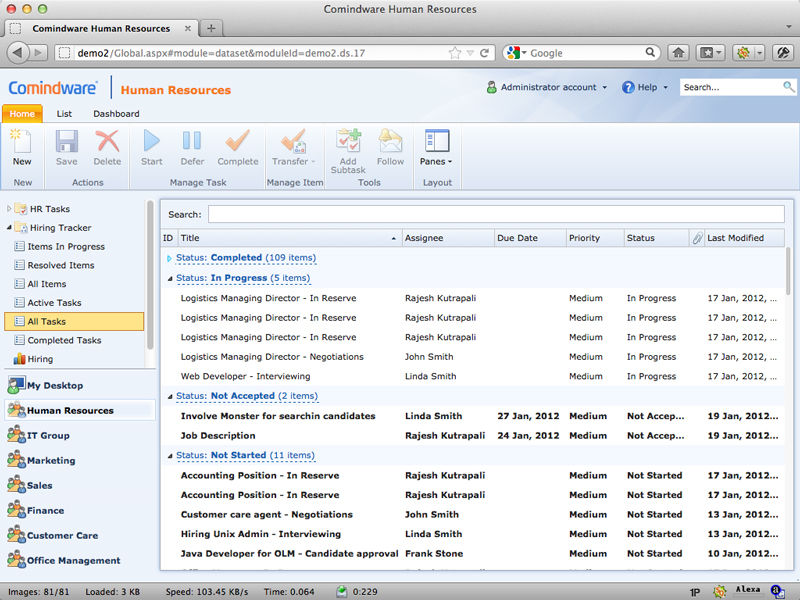Click the Delete red X icon
800x600 pixels.
[x=107, y=142]
